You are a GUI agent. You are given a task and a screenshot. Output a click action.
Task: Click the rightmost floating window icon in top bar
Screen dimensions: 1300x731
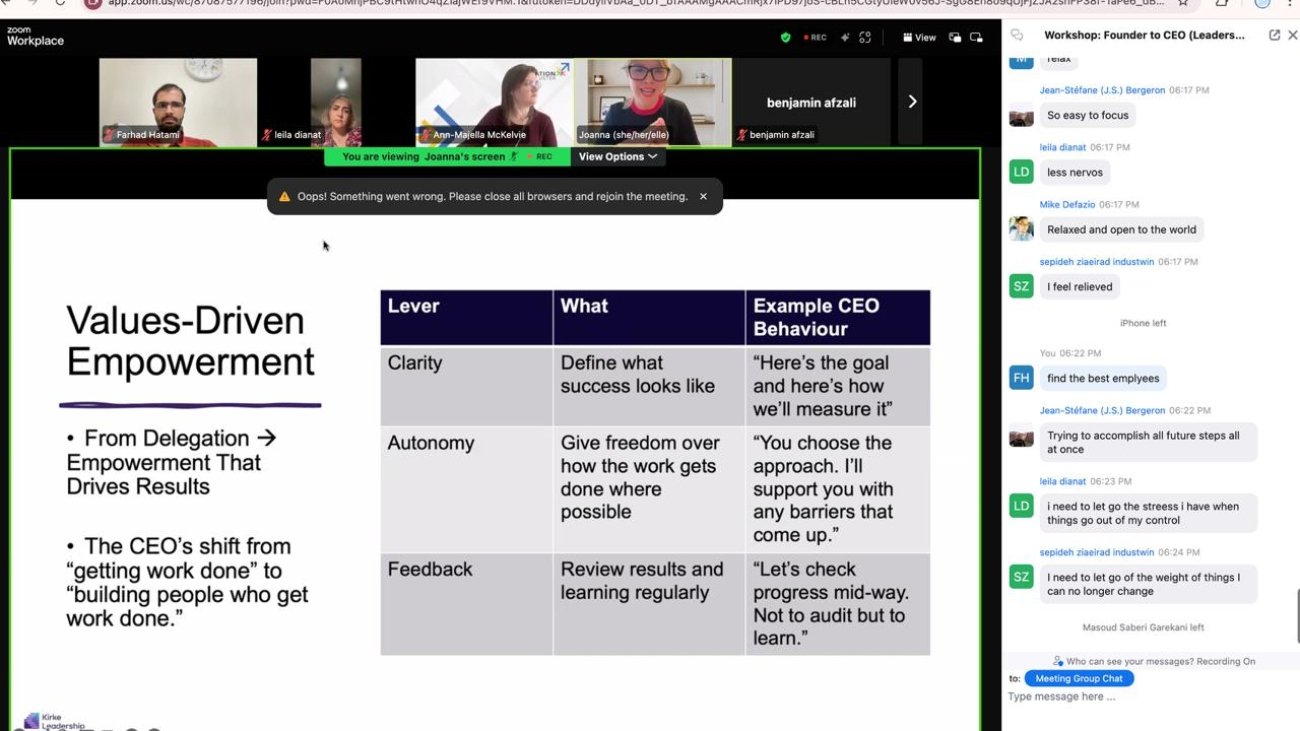(x=976, y=37)
